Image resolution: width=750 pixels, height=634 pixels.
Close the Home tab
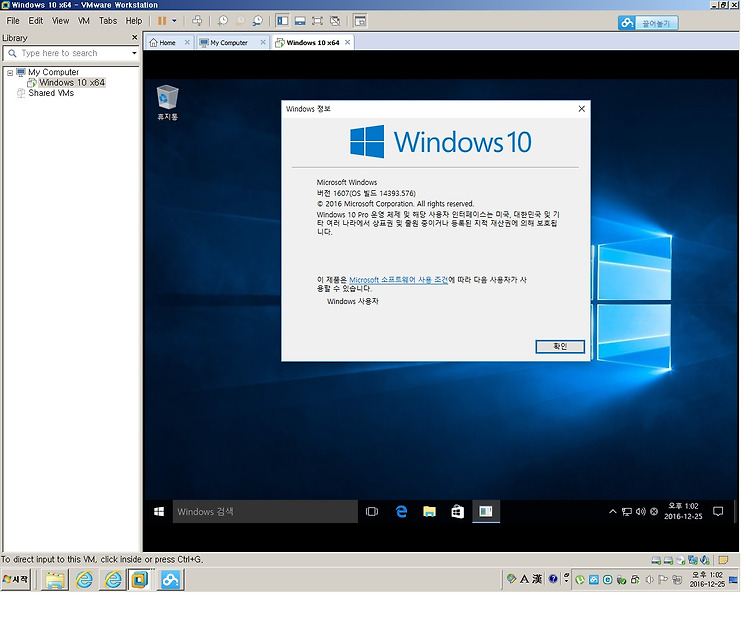188,43
